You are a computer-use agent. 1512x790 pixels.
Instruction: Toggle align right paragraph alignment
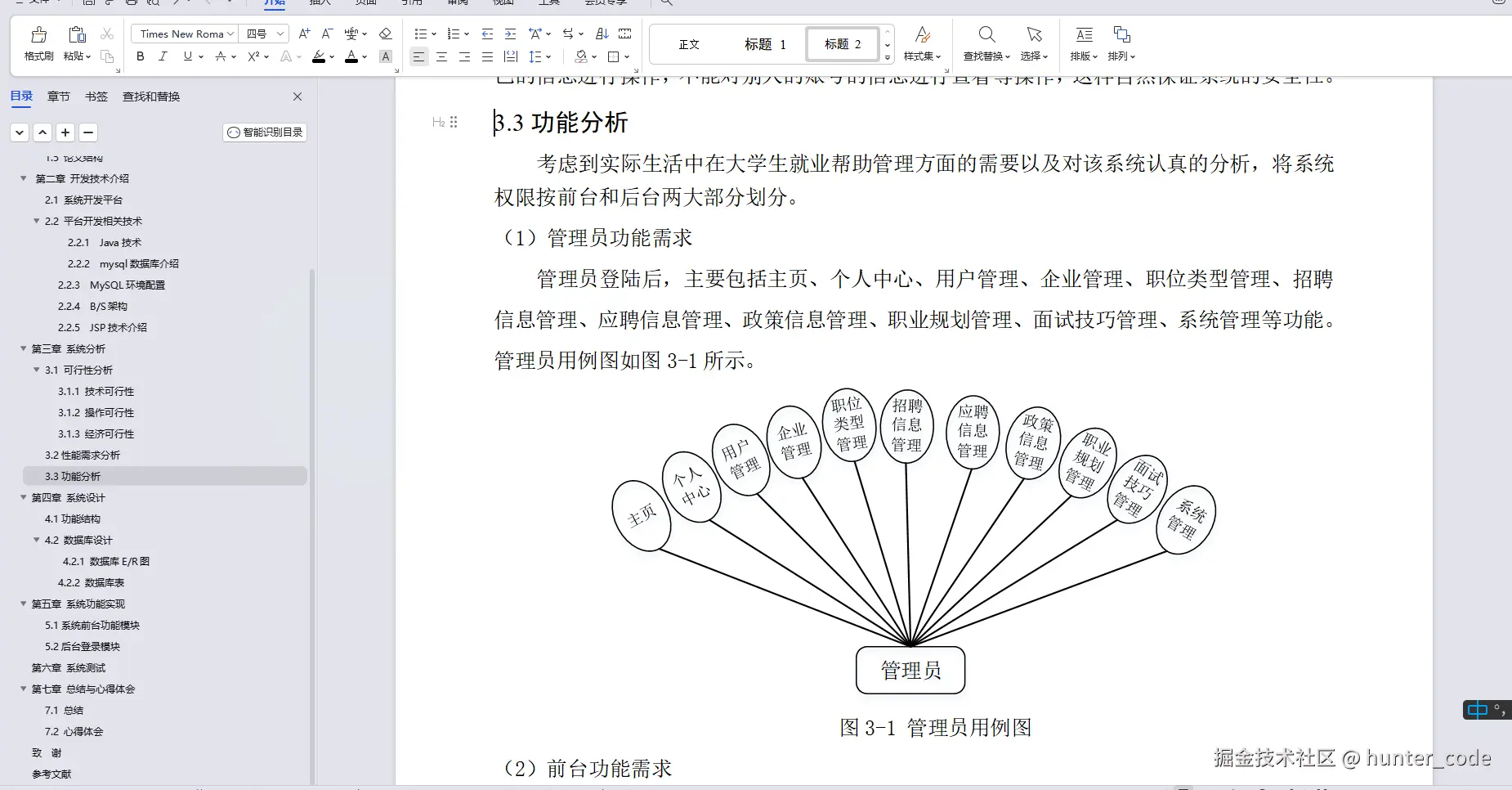(464, 56)
